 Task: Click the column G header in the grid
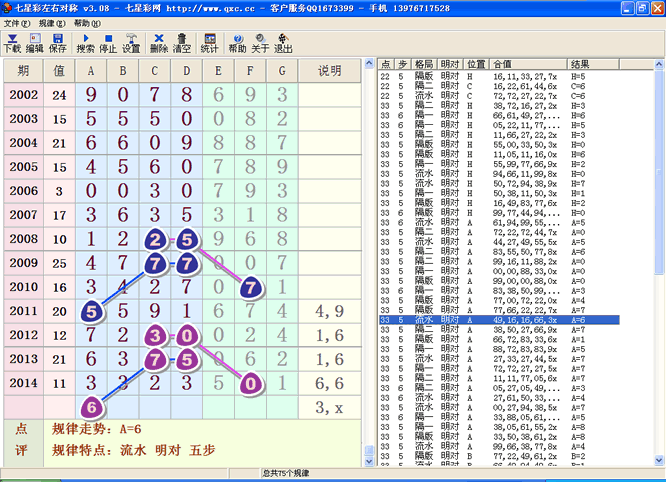coord(282,70)
